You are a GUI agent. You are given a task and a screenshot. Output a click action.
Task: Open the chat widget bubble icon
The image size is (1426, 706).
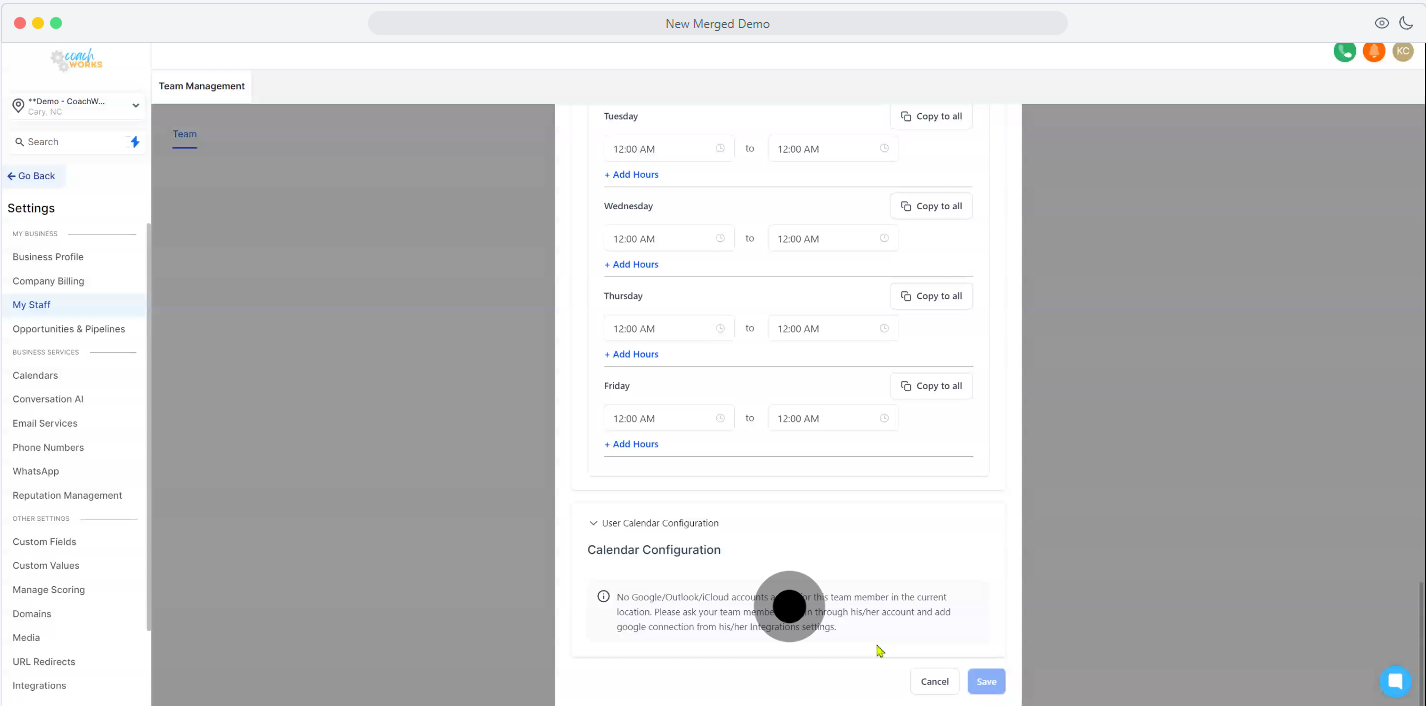[1394, 681]
